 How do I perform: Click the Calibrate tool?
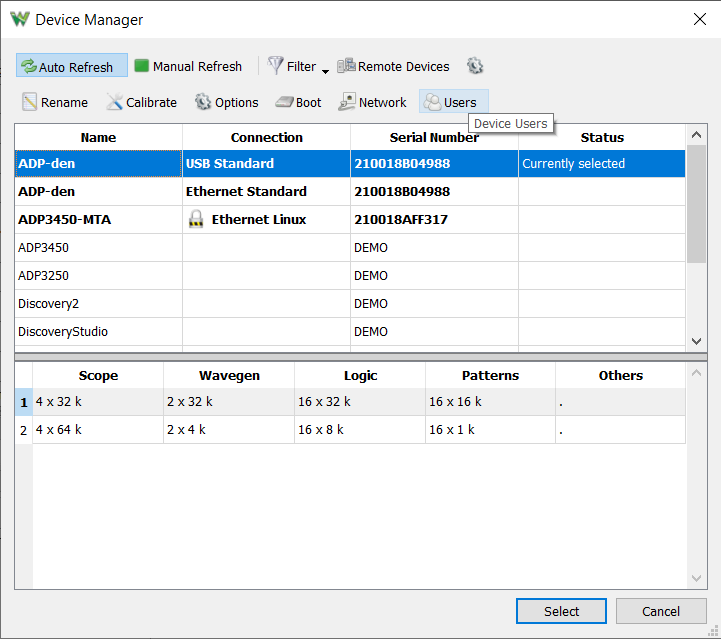[x=142, y=102]
